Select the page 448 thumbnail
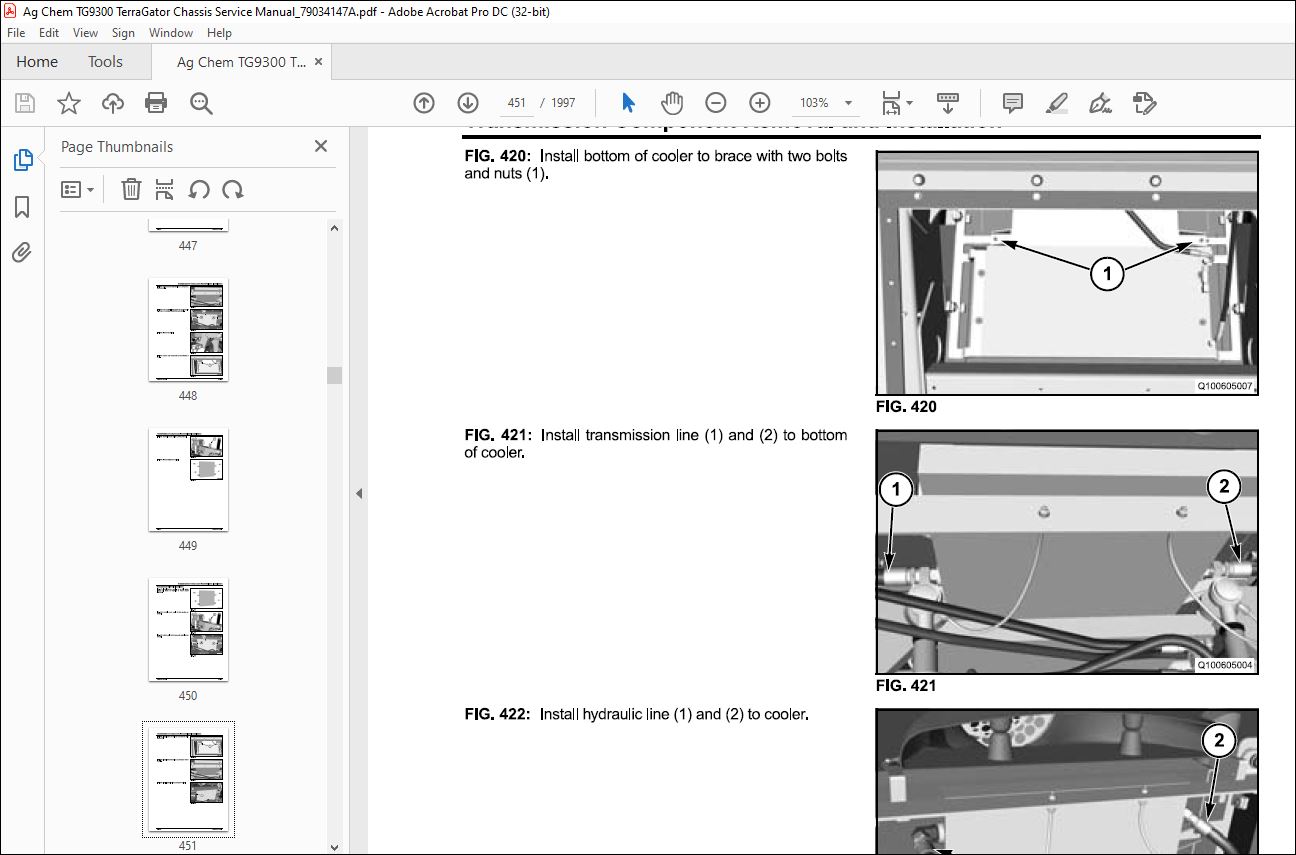Screen dimensions: 1296x855 point(188,330)
